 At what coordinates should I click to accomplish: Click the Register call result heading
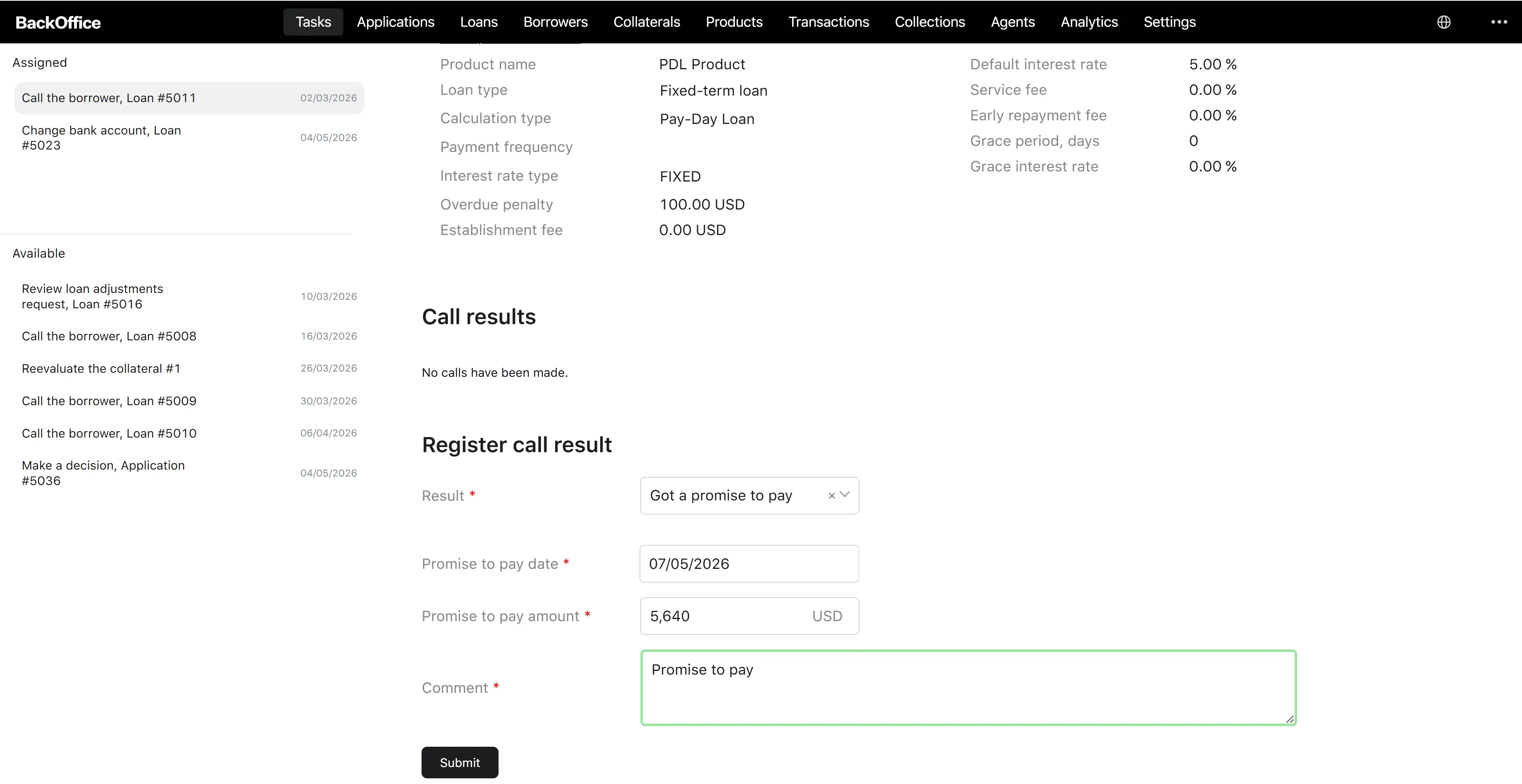pos(516,445)
